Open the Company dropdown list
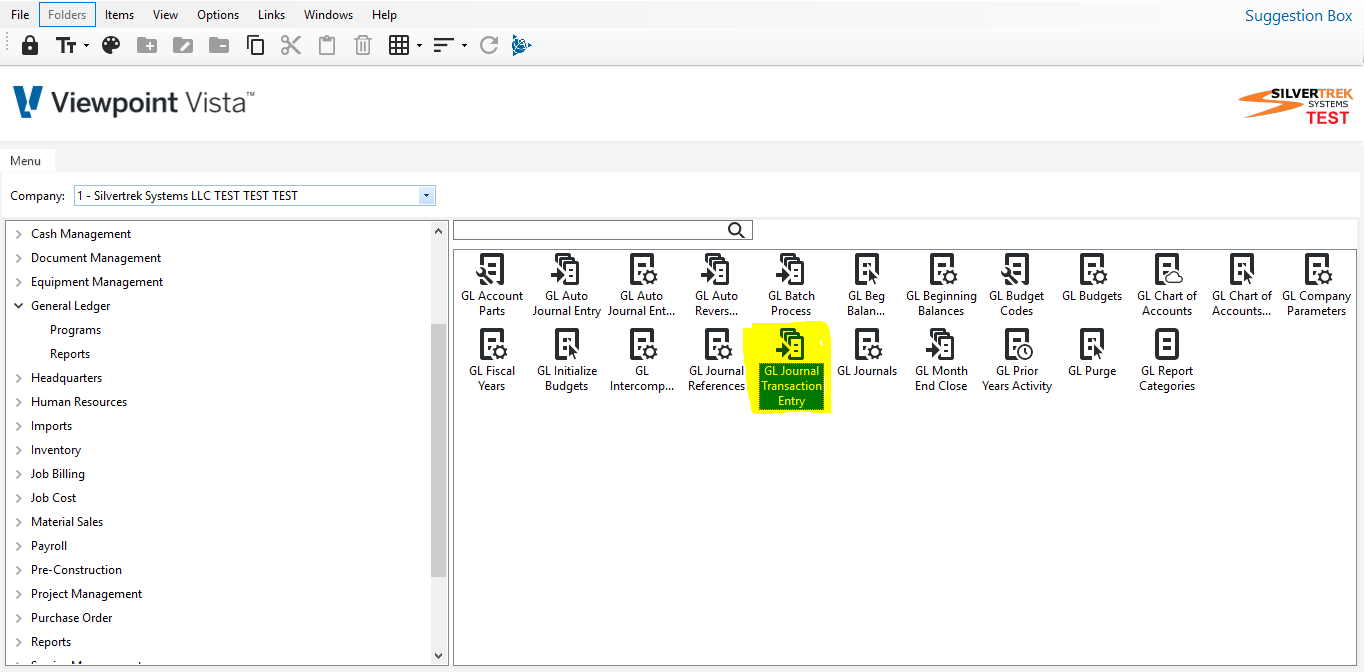The width and height of the screenshot is (1364, 672). click(427, 196)
